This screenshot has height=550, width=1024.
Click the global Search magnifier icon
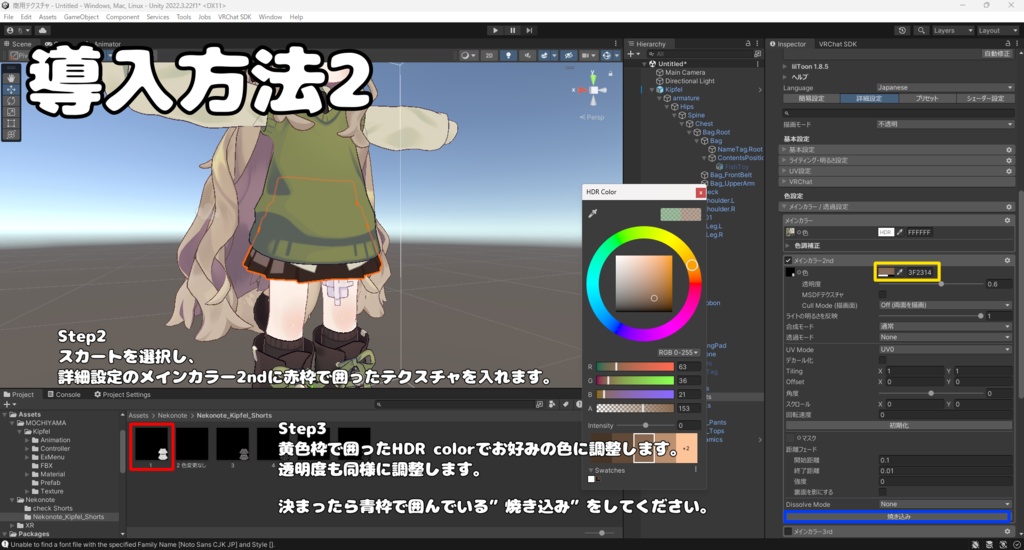pos(921,30)
